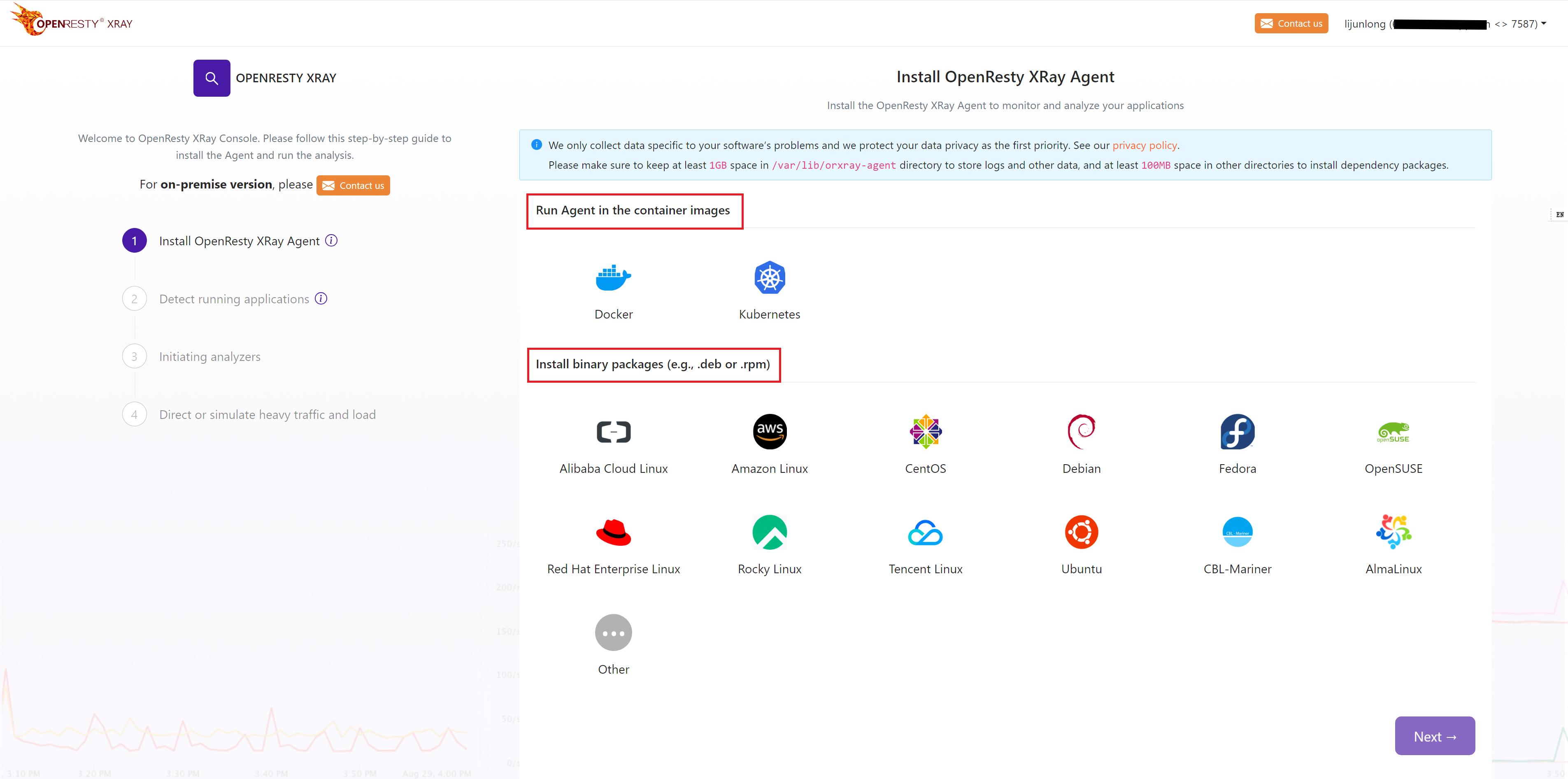1568x779 pixels.
Task: Select the Amazon Linux AWS icon
Action: [x=770, y=432]
